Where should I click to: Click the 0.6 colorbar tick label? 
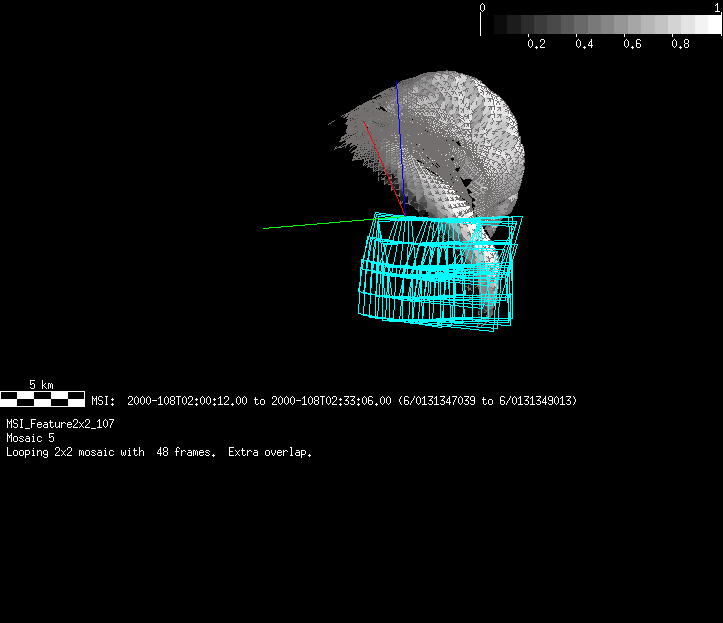[632, 44]
